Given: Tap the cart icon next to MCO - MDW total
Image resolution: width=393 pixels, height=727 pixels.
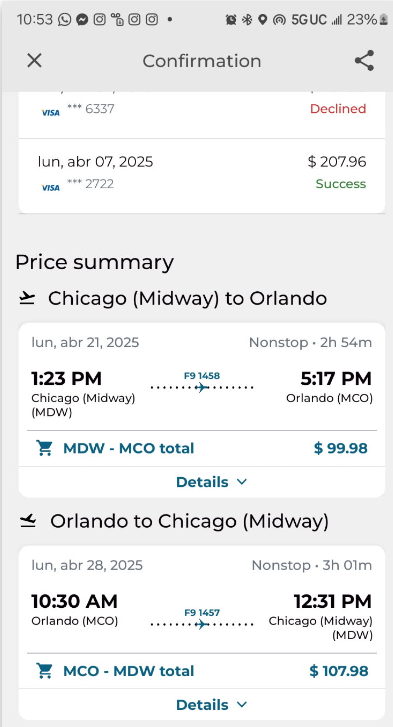Looking at the screenshot, I should (x=44, y=671).
